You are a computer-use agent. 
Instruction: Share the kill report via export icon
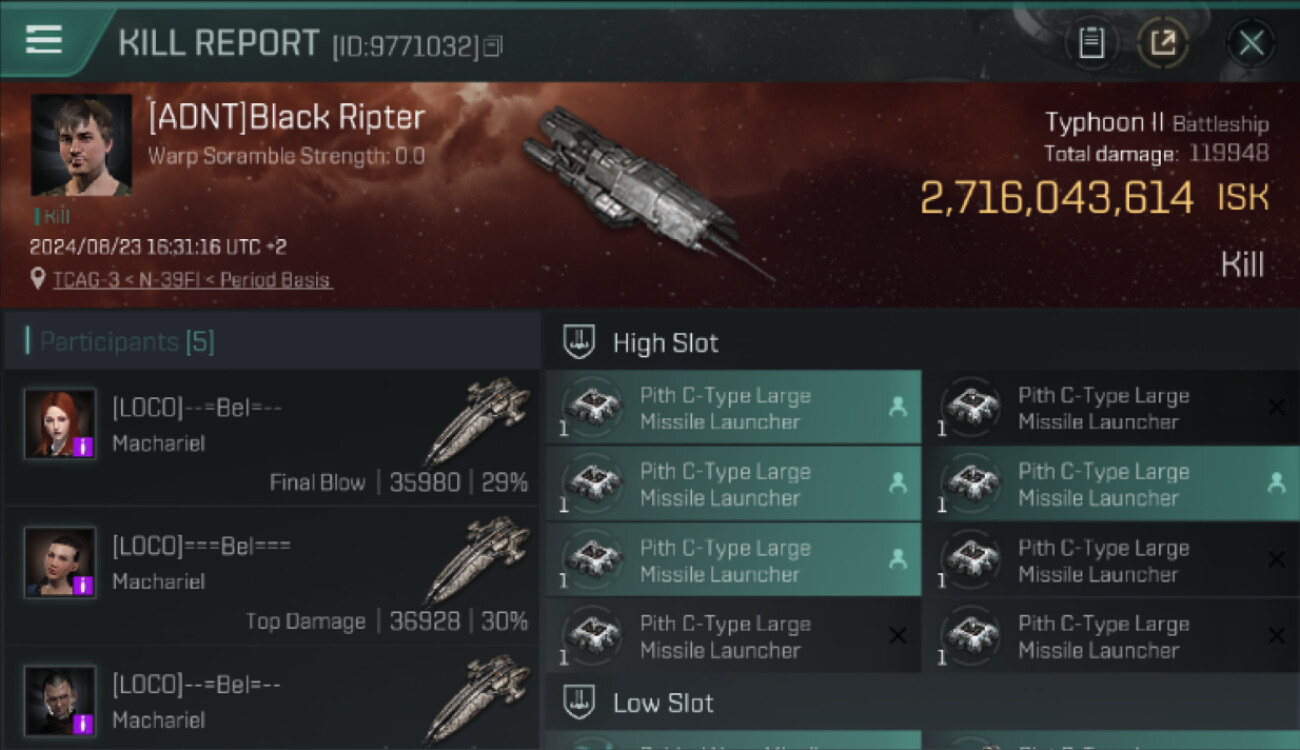click(x=1162, y=43)
